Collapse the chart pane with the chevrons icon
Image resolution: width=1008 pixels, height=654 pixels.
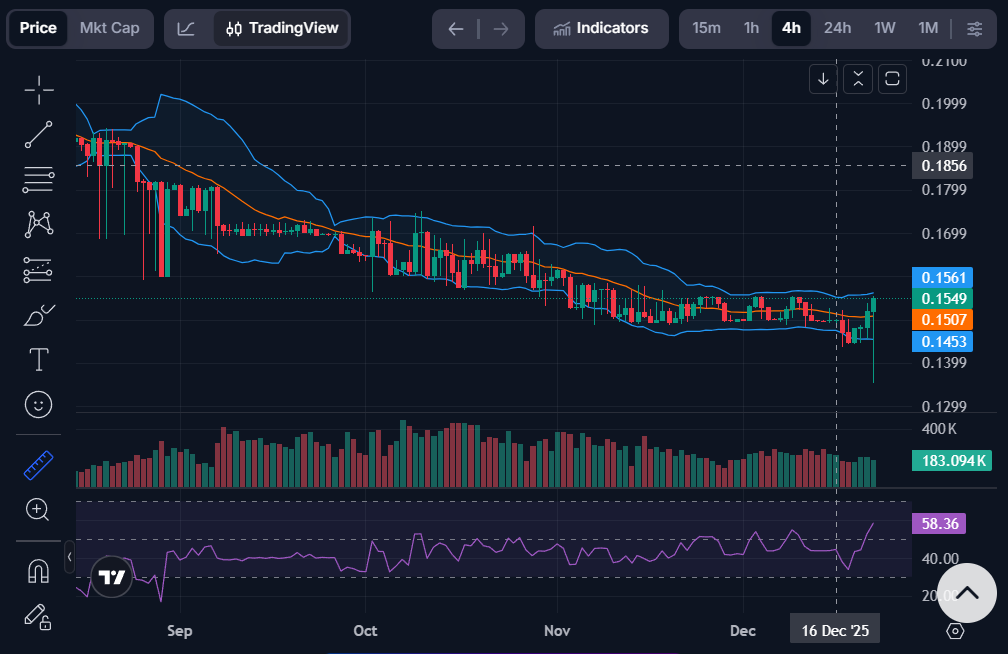857,79
